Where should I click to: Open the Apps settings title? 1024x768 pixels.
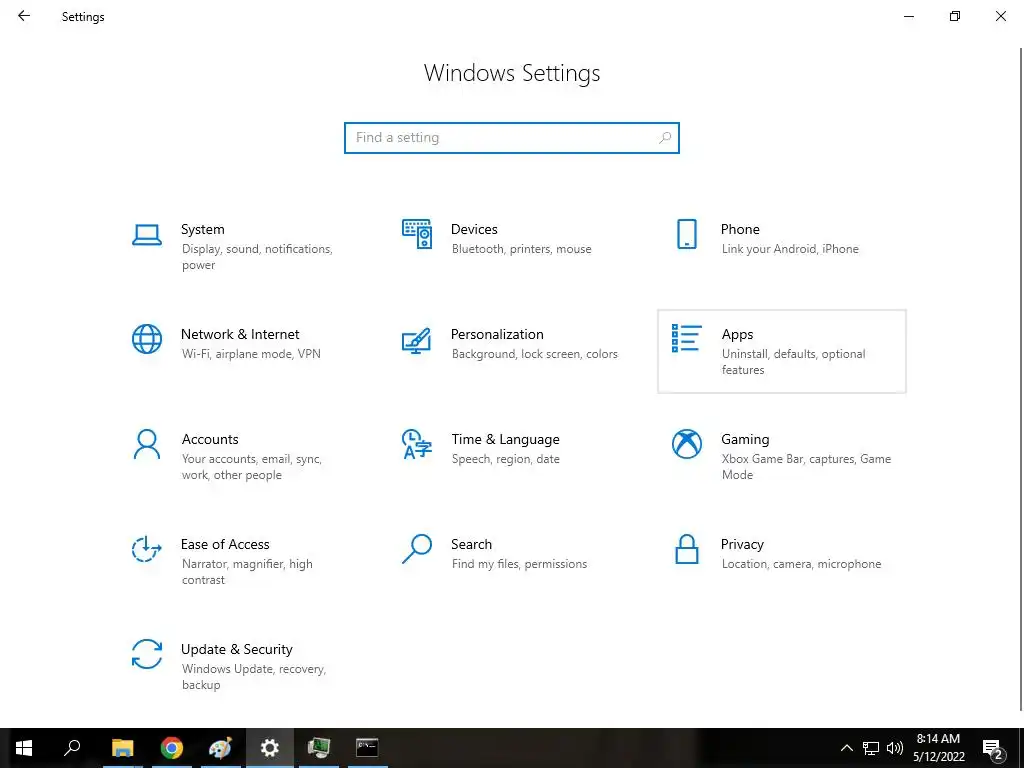click(x=737, y=335)
